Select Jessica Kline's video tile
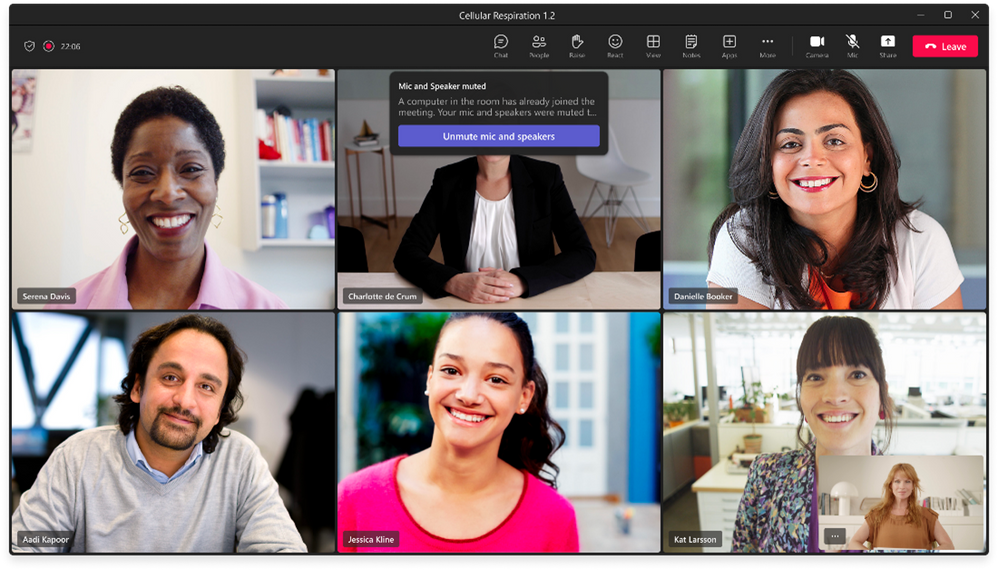Screen dimensions: 998x570 click(498, 432)
